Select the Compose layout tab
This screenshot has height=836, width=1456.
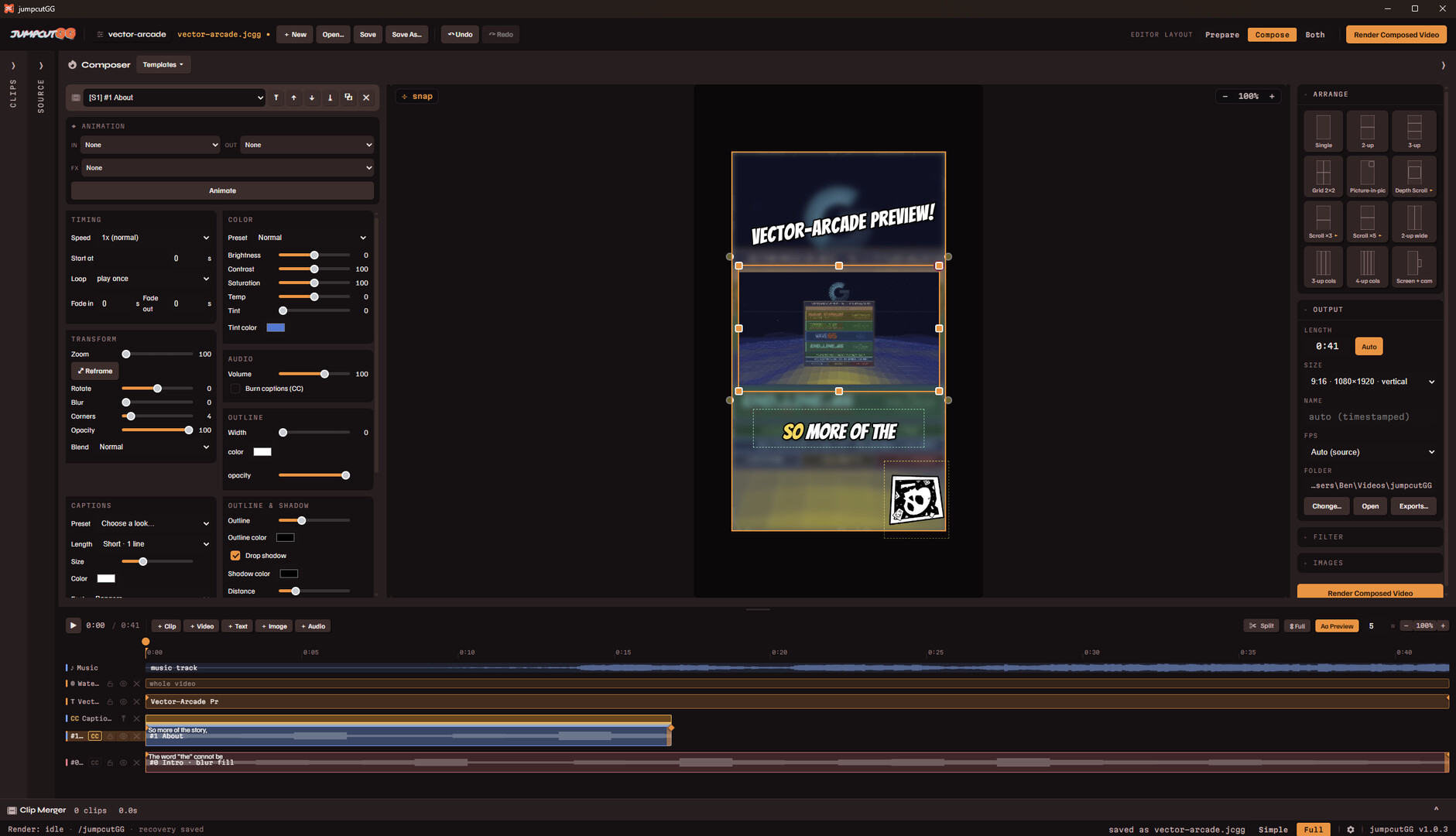1272,35
